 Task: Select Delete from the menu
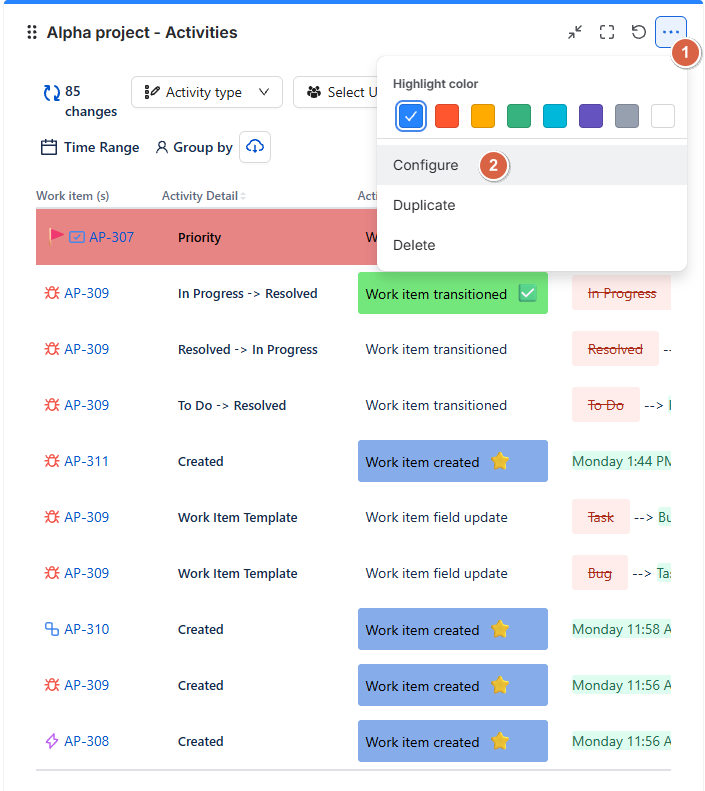tap(532, 245)
